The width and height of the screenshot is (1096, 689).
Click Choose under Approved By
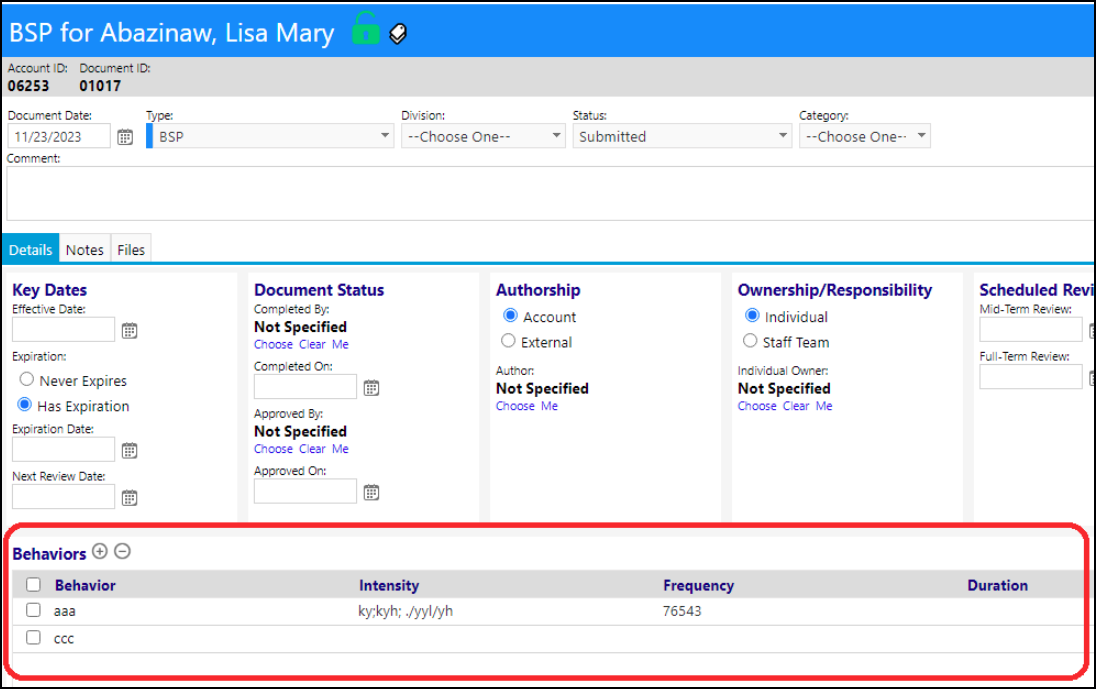coord(273,449)
